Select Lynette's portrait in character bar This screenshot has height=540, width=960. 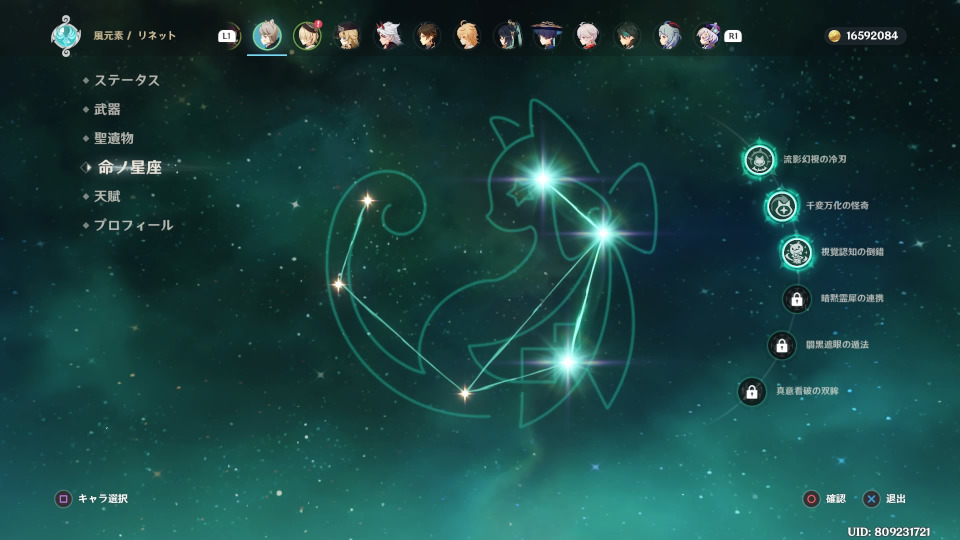point(267,36)
